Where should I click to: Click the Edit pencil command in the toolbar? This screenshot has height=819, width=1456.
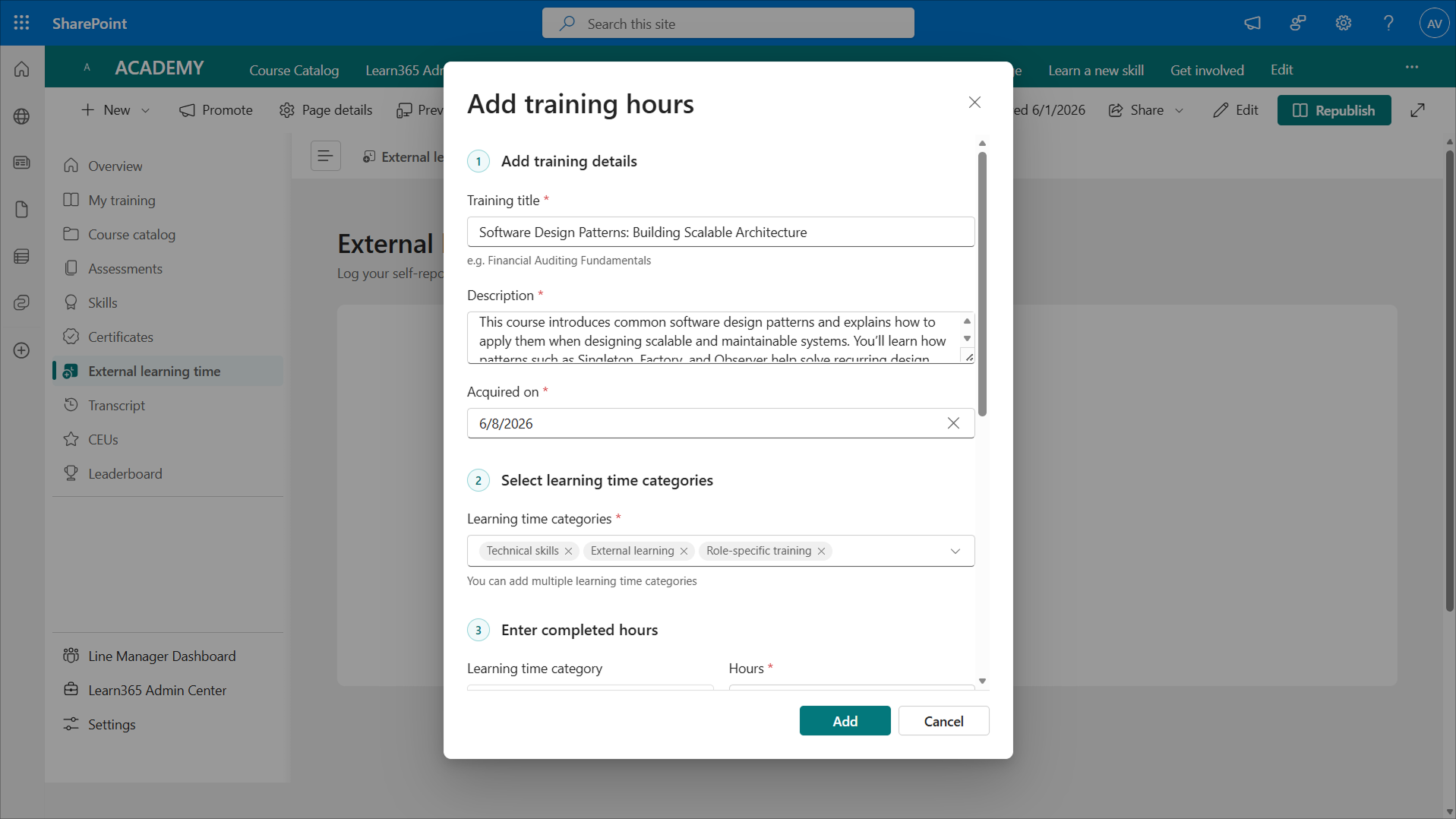pos(1235,110)
